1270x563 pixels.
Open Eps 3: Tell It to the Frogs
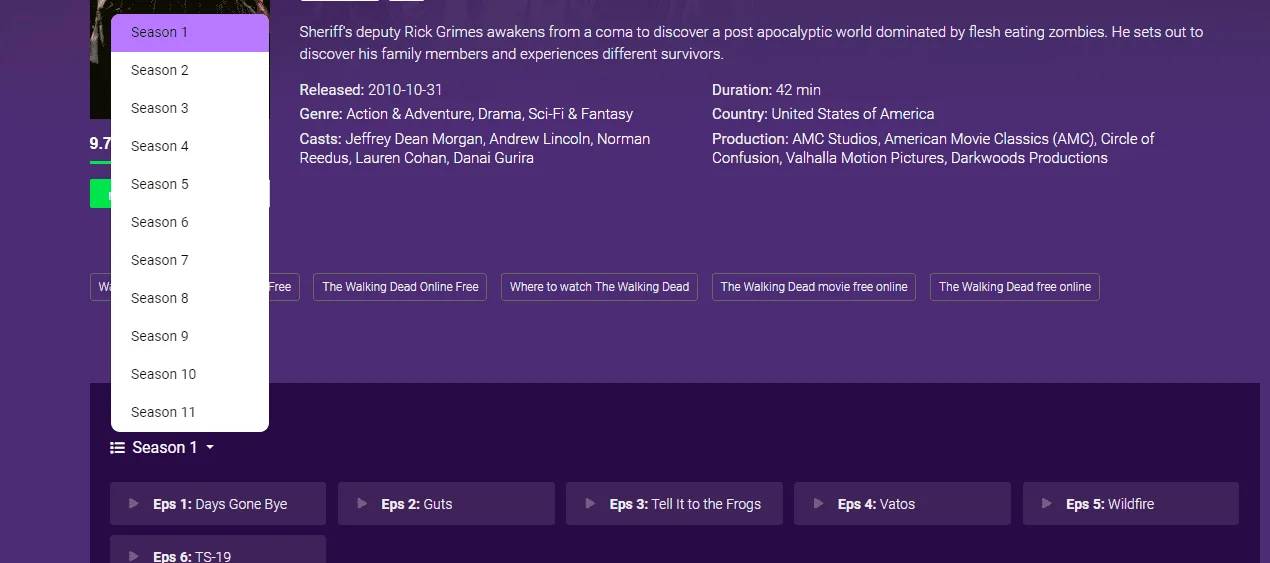(x=674, y=504)
